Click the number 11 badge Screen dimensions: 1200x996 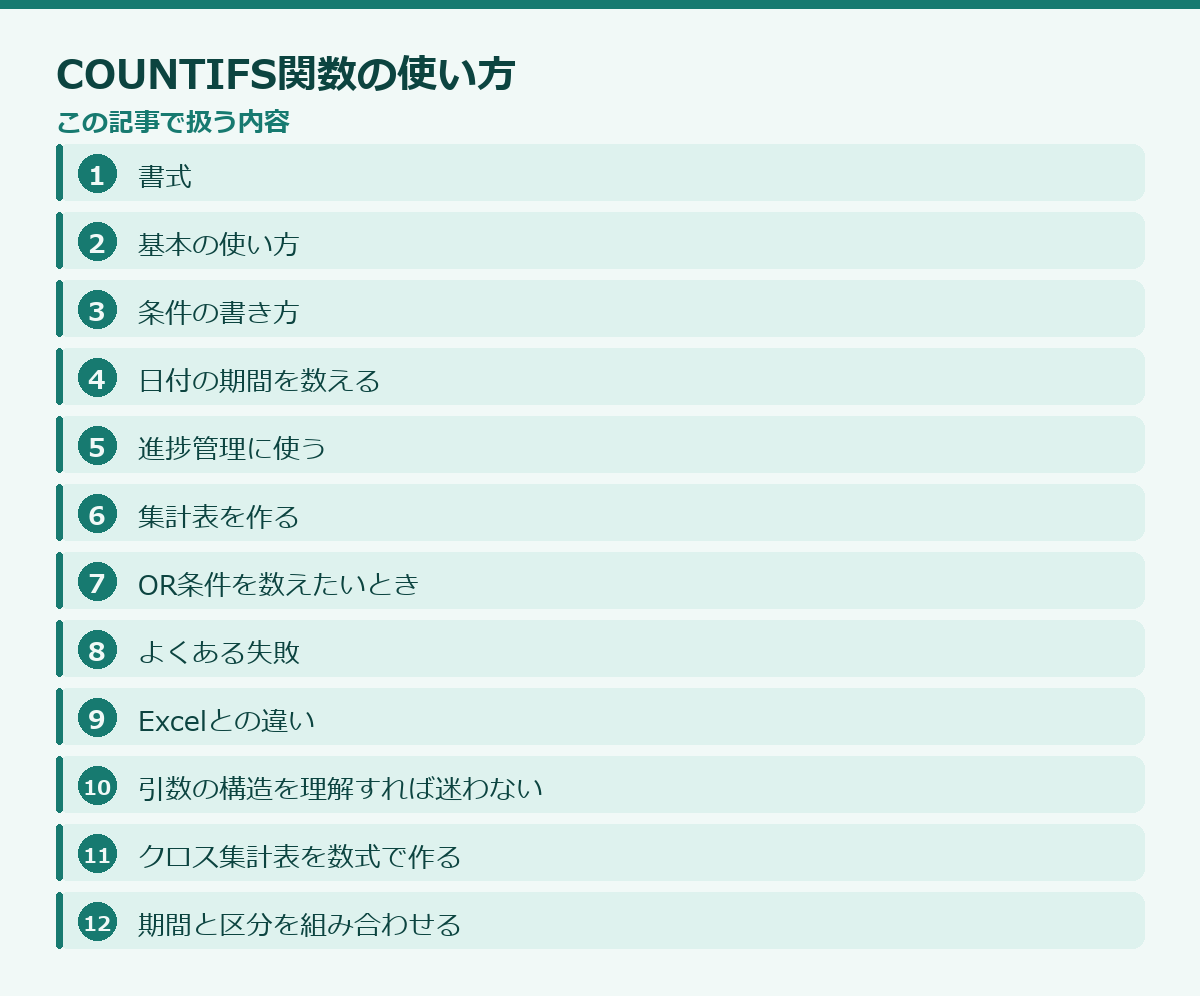97,856
